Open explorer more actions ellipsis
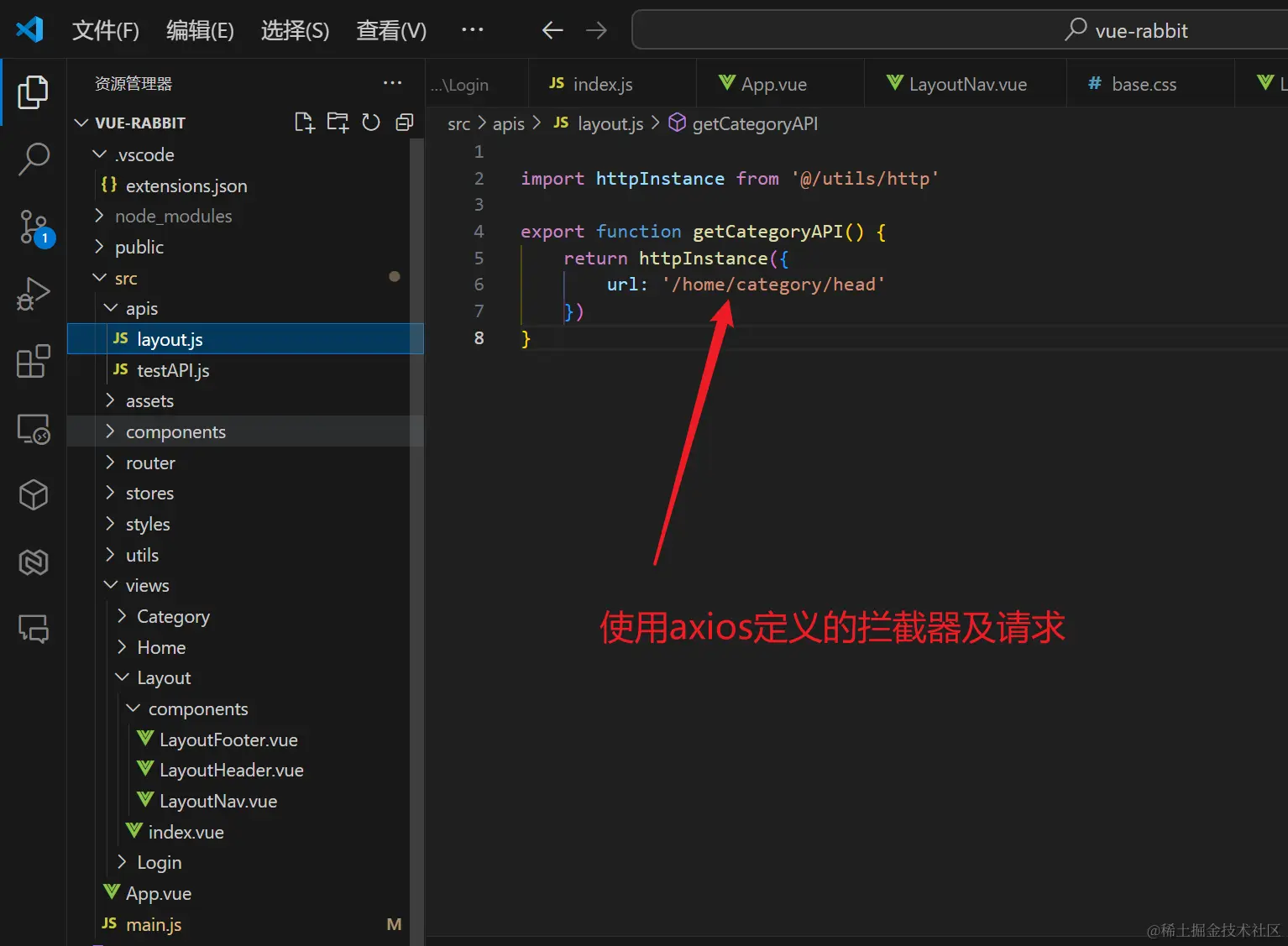The width and height of the screenshot is (1288, 946). [x=392, y=83]
